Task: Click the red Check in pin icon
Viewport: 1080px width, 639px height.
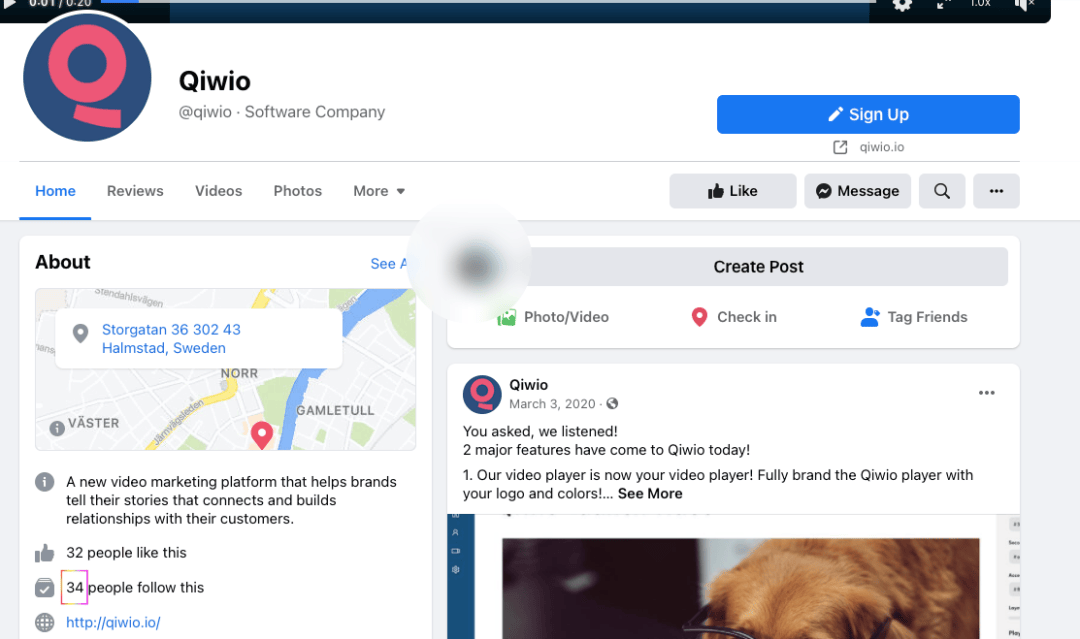Action: (x=699, y=317)
